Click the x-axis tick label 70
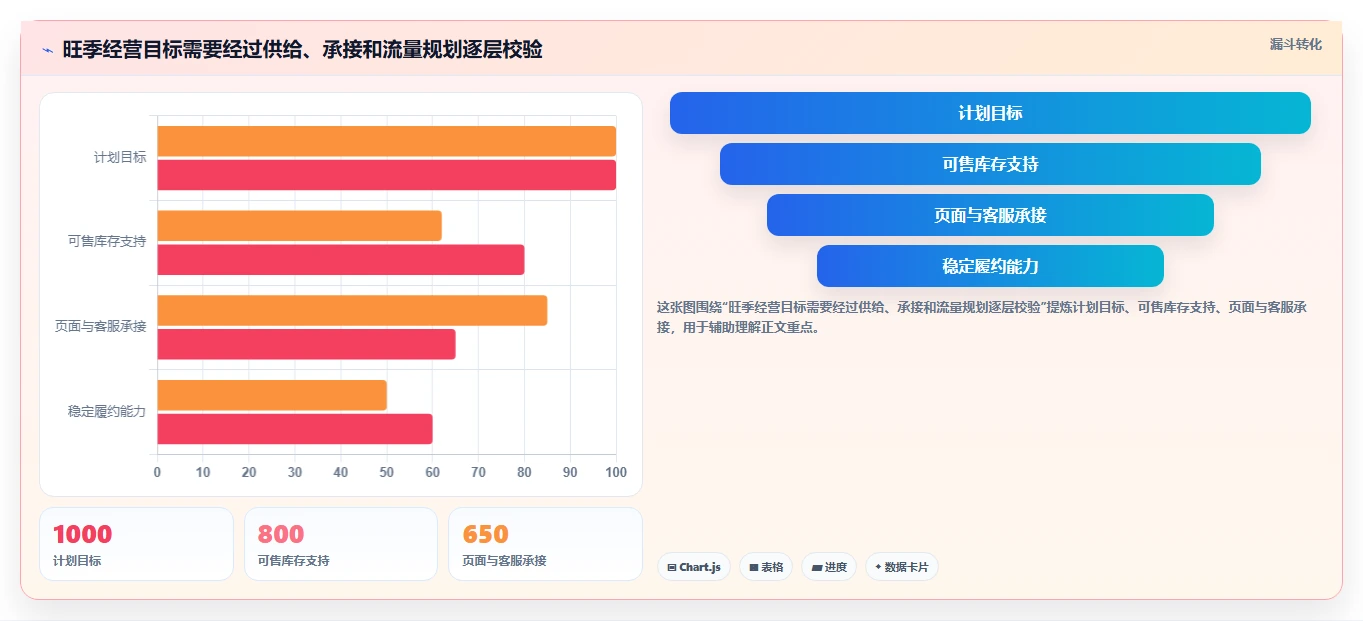The image size is (1363, 621). pyautogui.click(x=478, y=472)
